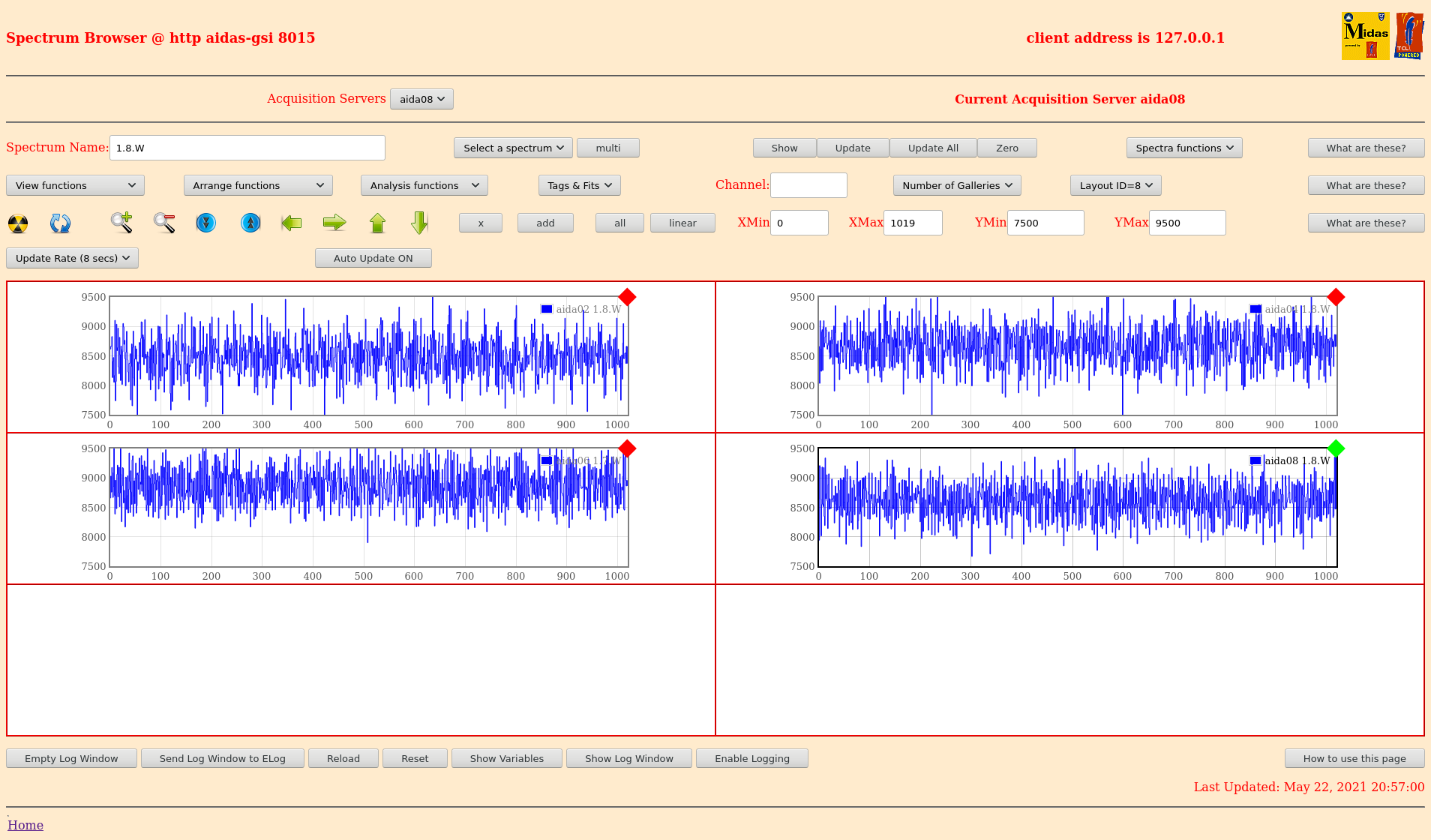
Task: Zoom in with the magnifier plus icon
Action: (121, 223)
